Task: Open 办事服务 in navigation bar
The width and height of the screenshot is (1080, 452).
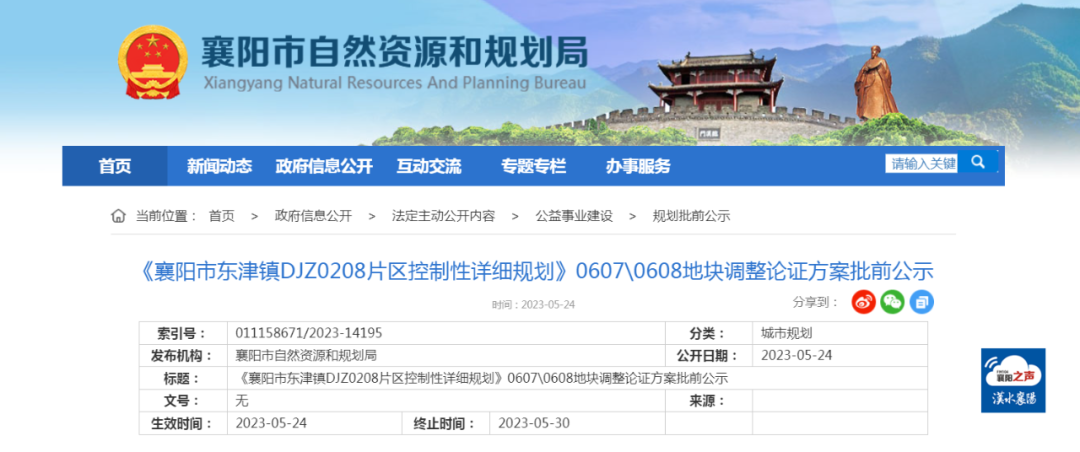Action: point(638,166)
